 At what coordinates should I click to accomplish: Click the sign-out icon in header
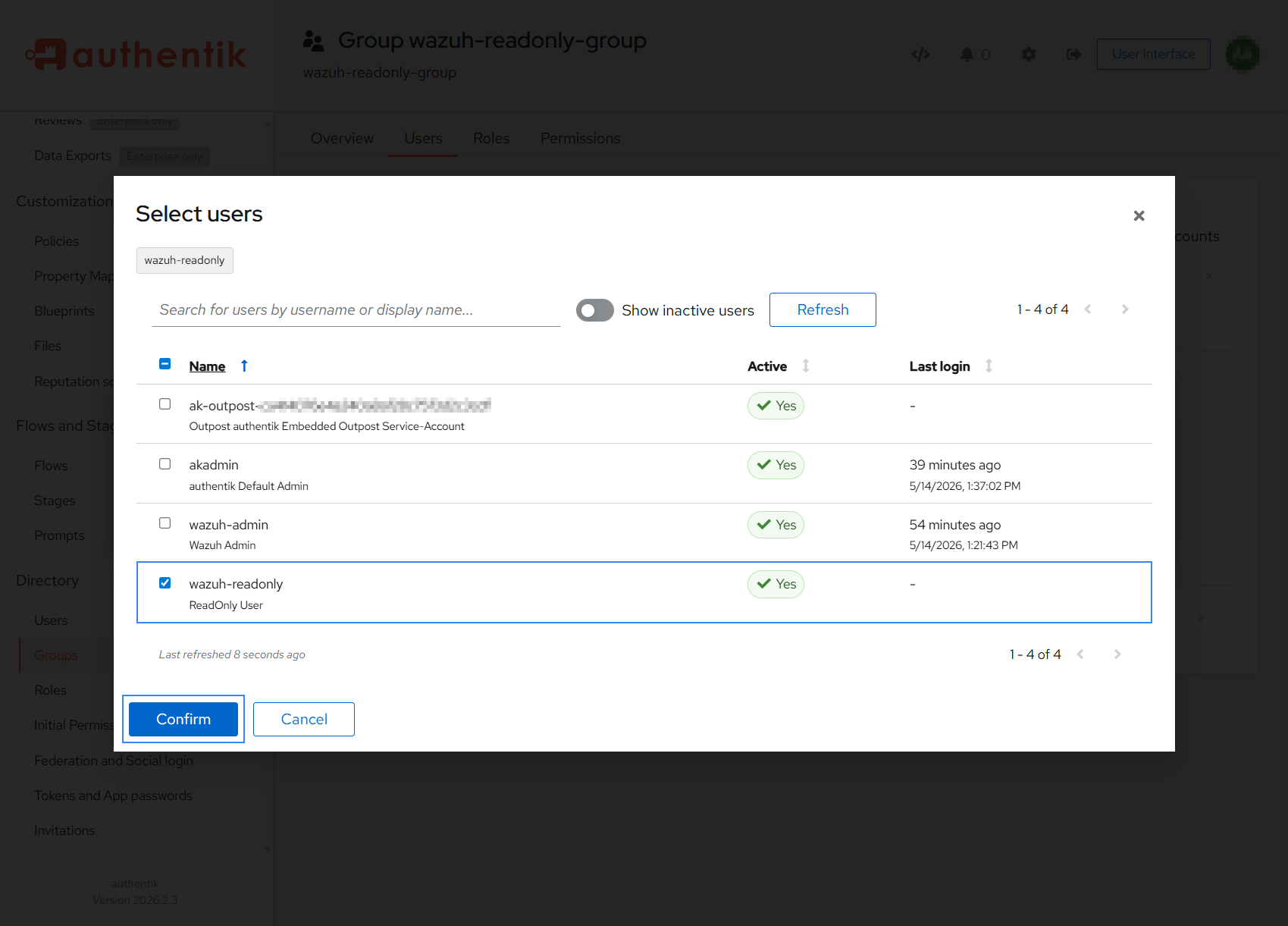click(x=1073, y=54)
